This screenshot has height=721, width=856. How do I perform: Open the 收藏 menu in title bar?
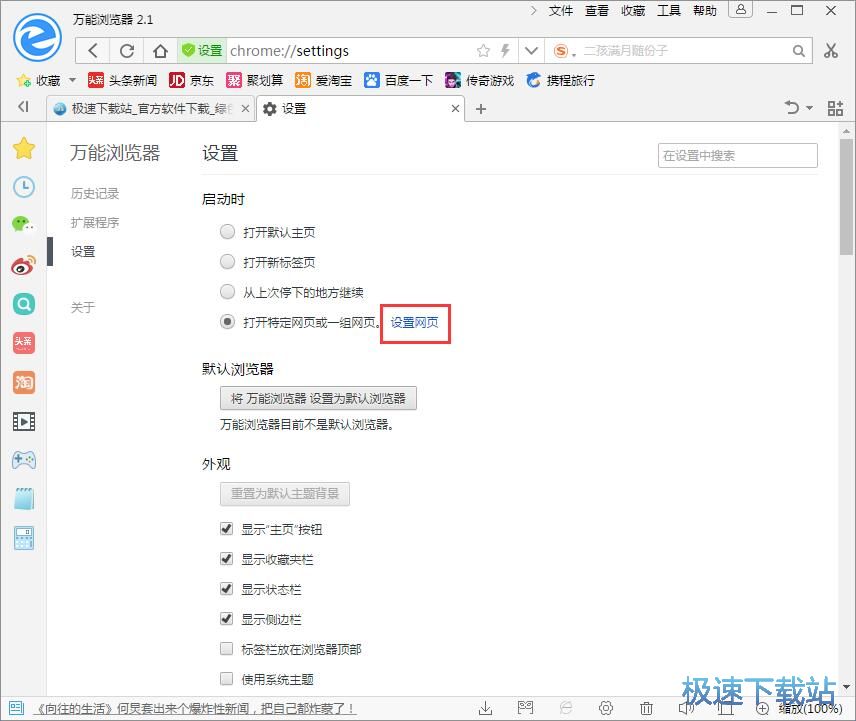click(633, 10)
